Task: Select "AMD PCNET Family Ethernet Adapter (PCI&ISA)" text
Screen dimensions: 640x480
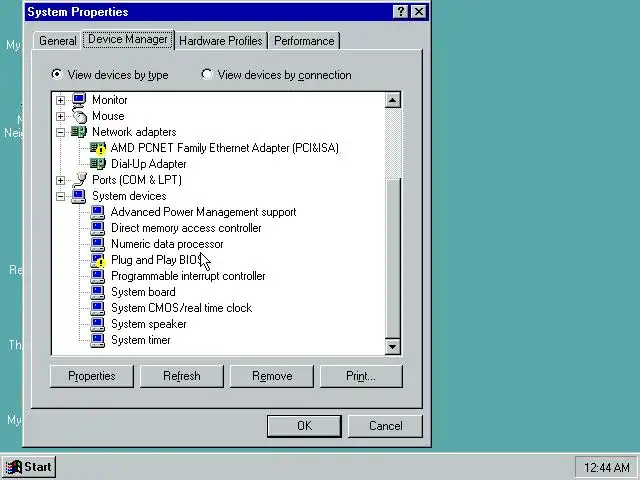Action: (224, 148)
